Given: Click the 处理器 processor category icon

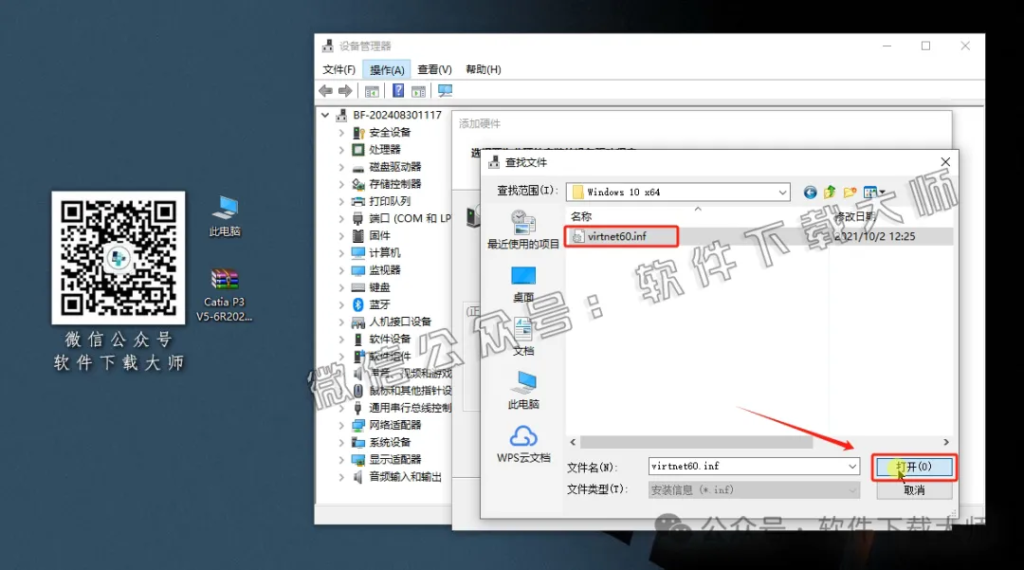Looking at the screenshot, I should (358, 150).
